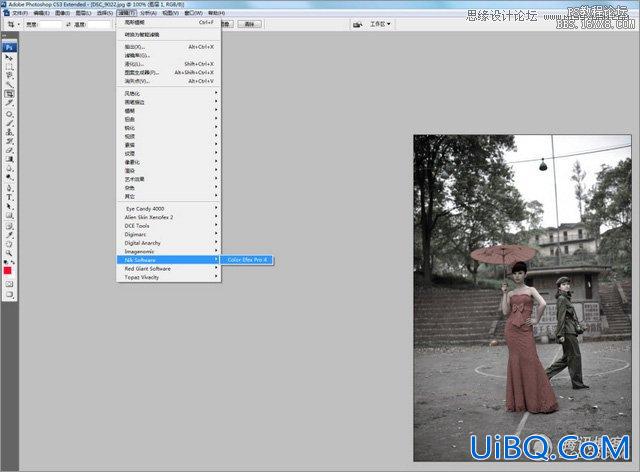Open the 窗口(W) menu
The width and height of the screenshot is (640, 472).
(x=193, y=13)
